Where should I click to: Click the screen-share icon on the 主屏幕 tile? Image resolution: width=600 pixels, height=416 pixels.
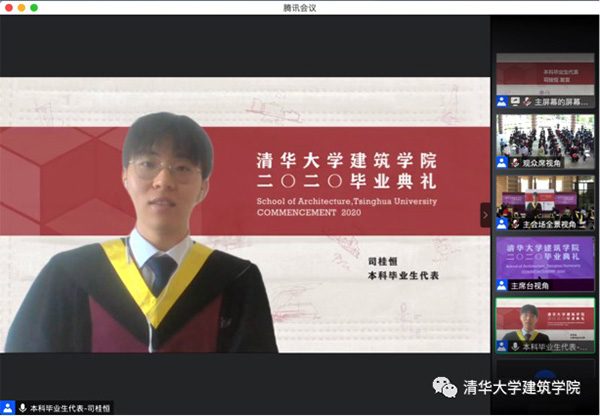[x=515, y=102]
